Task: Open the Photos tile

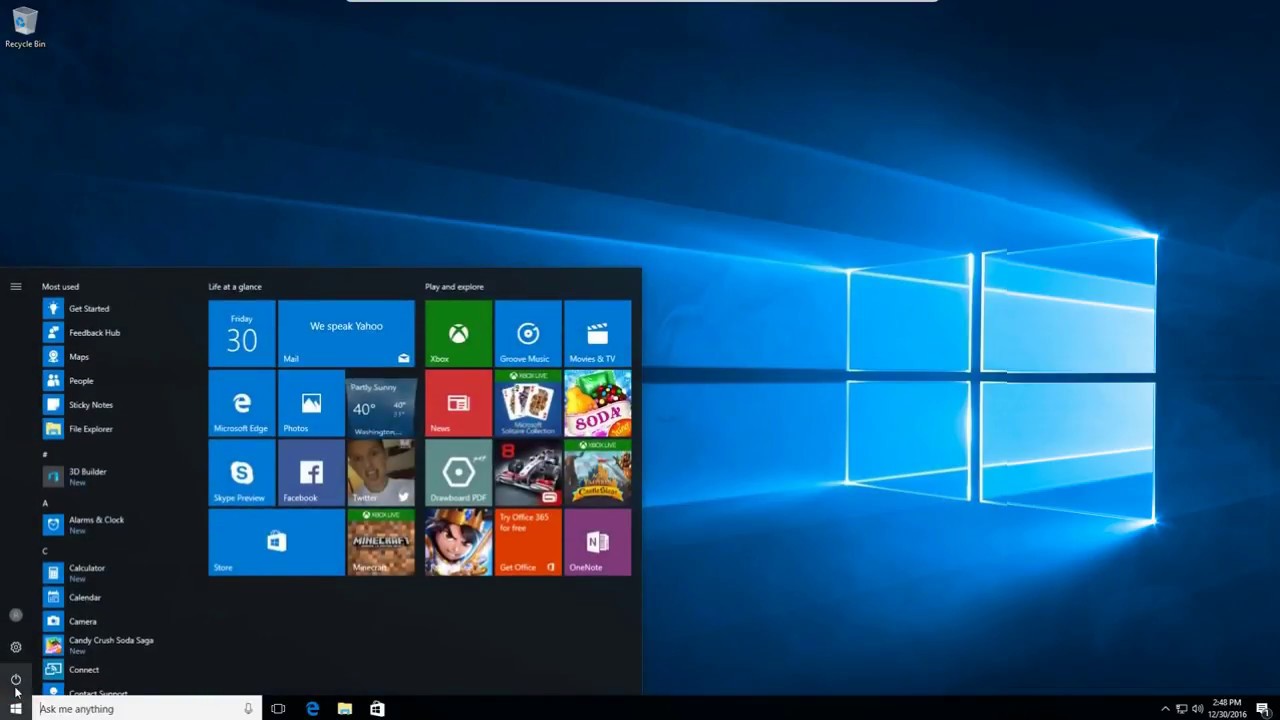Action: click(311, 403)
